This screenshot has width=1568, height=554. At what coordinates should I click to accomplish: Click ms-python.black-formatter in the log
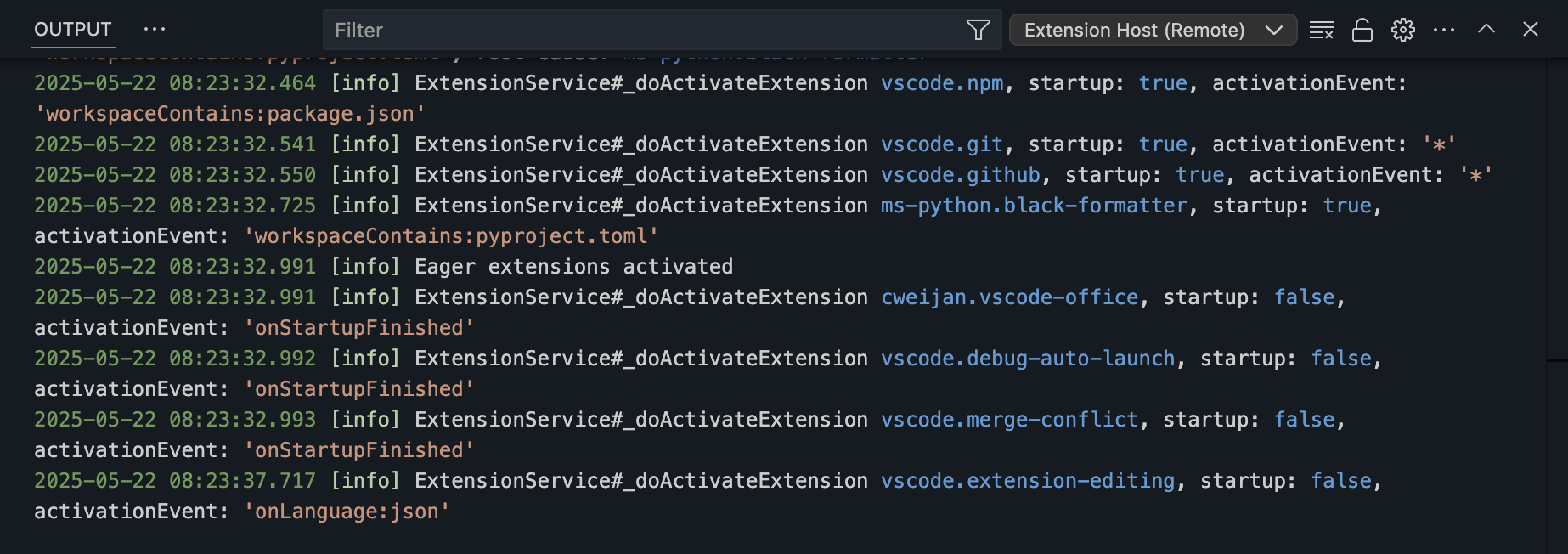[x=1034, y=206]
